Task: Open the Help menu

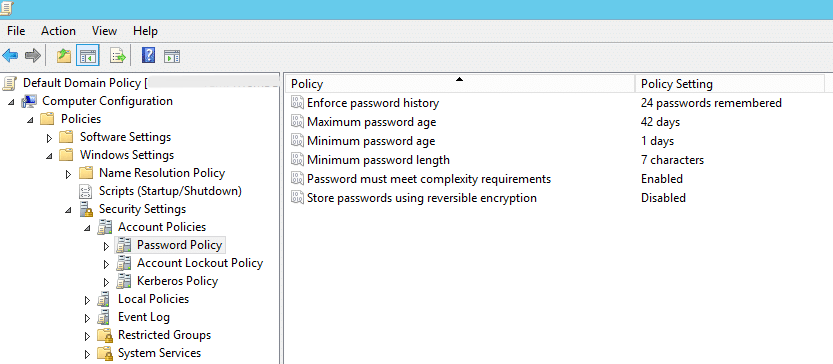Action: tap(145, 31)
